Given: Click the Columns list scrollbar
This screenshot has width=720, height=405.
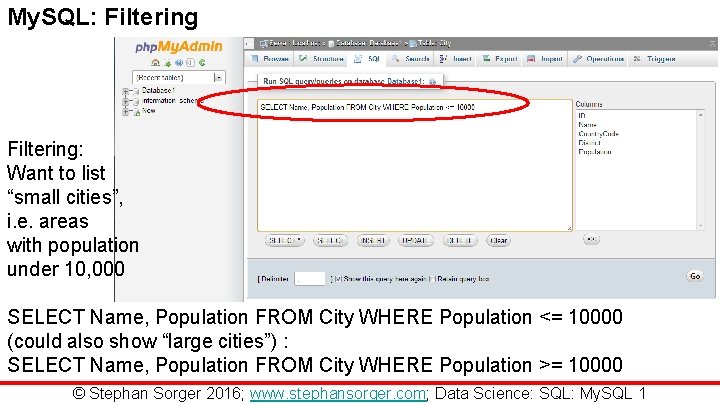Looking at the screenshot, I should pyautogui.click(x=701, y=170).
